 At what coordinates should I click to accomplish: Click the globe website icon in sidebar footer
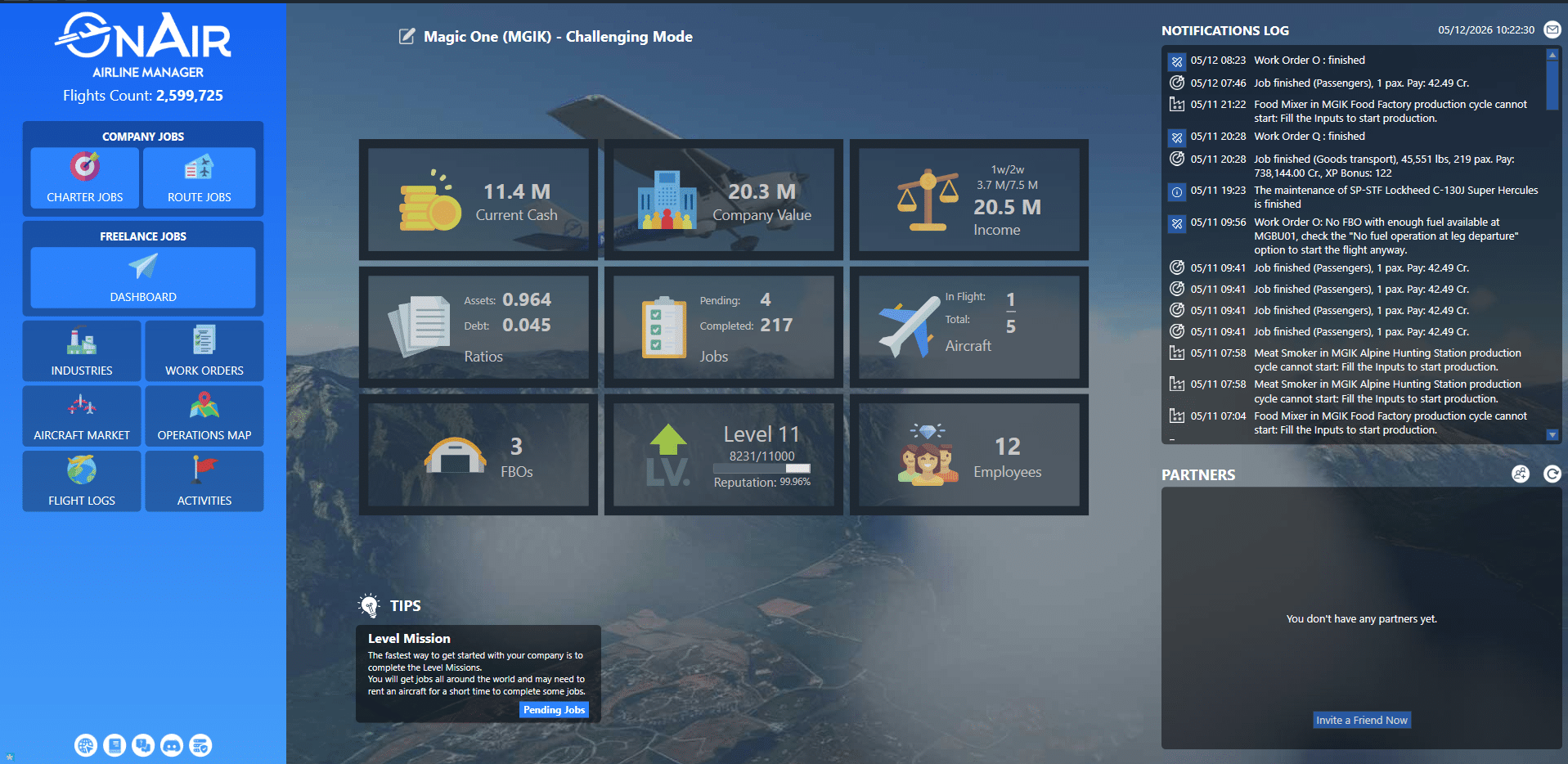(86, 745)
